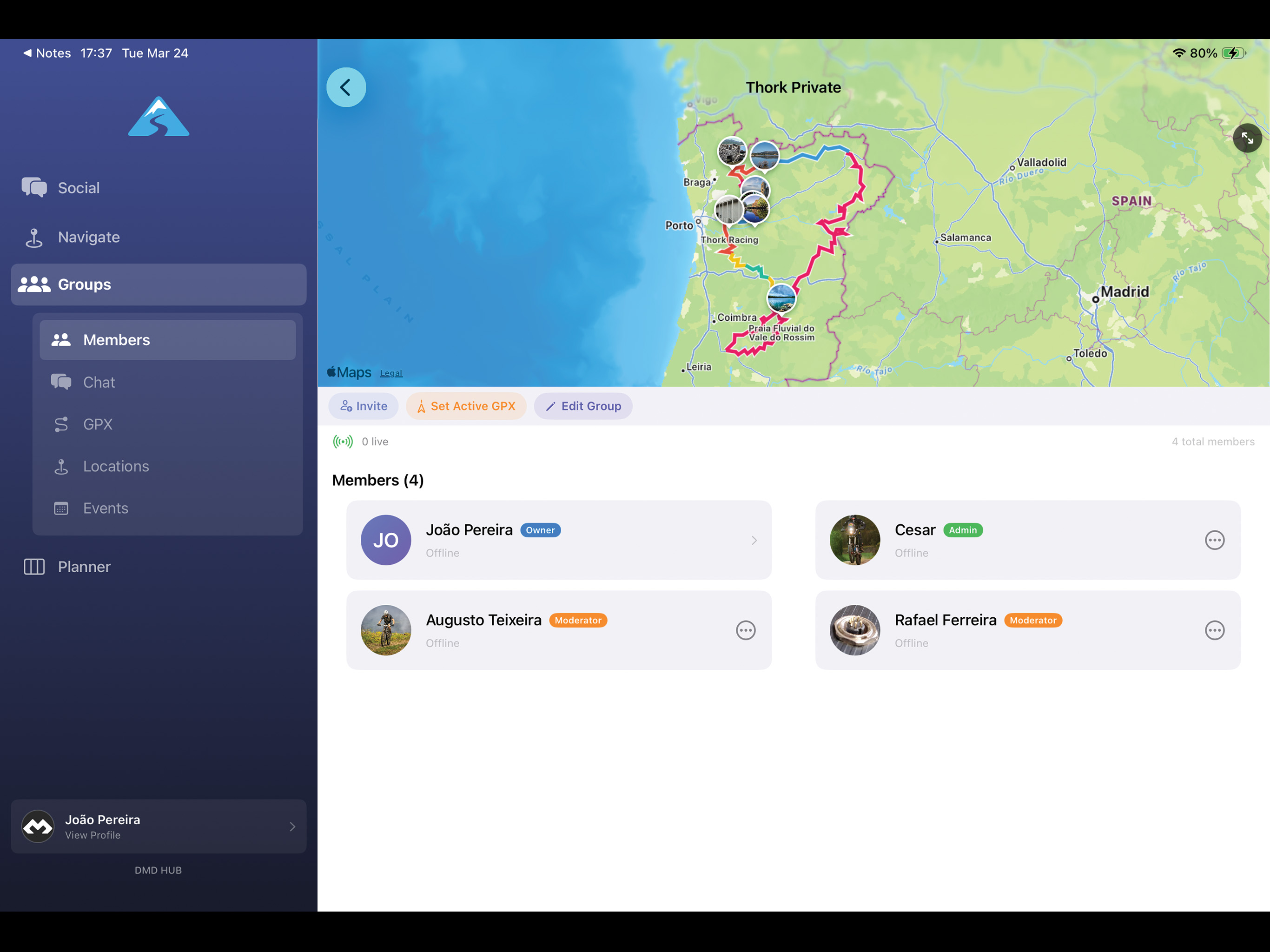The image size is (1270, 952).
Task: Expand the map to fullscreen
Action: point(1247,138)
